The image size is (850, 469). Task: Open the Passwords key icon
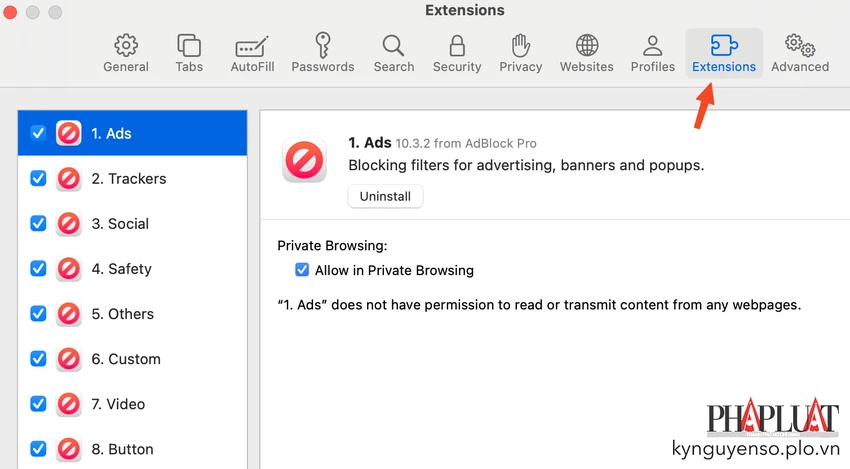[x=323, y=45]
